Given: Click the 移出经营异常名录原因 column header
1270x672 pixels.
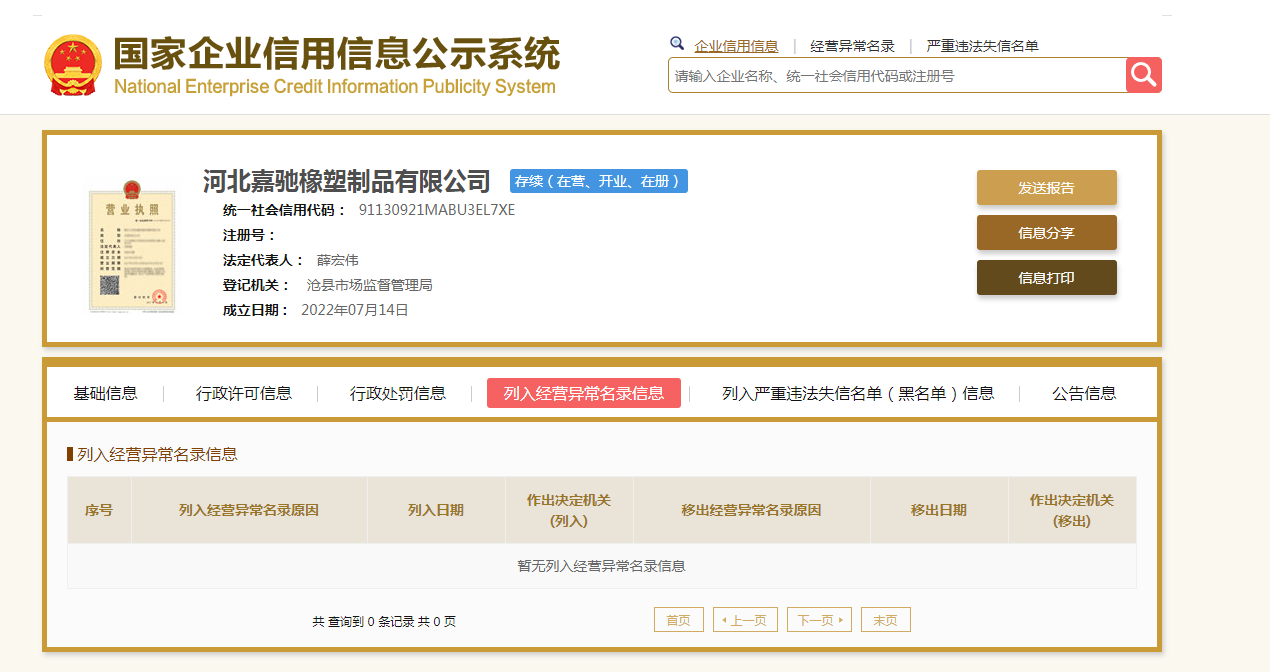Looking at the screenshot, I should 752,510.
